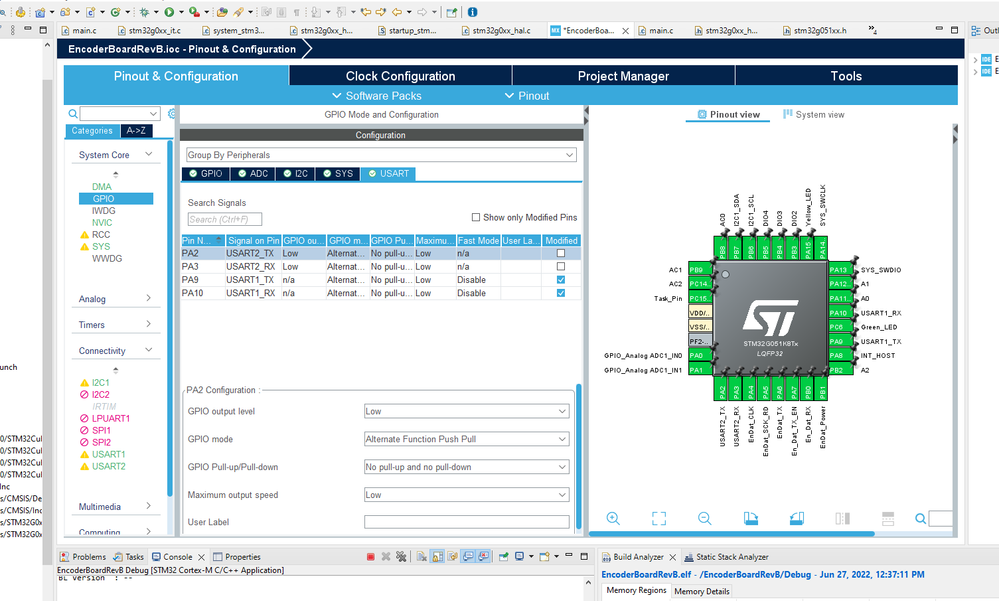Click the PA10 pin on the chip

pyautogui.click(x=840, y=313)
